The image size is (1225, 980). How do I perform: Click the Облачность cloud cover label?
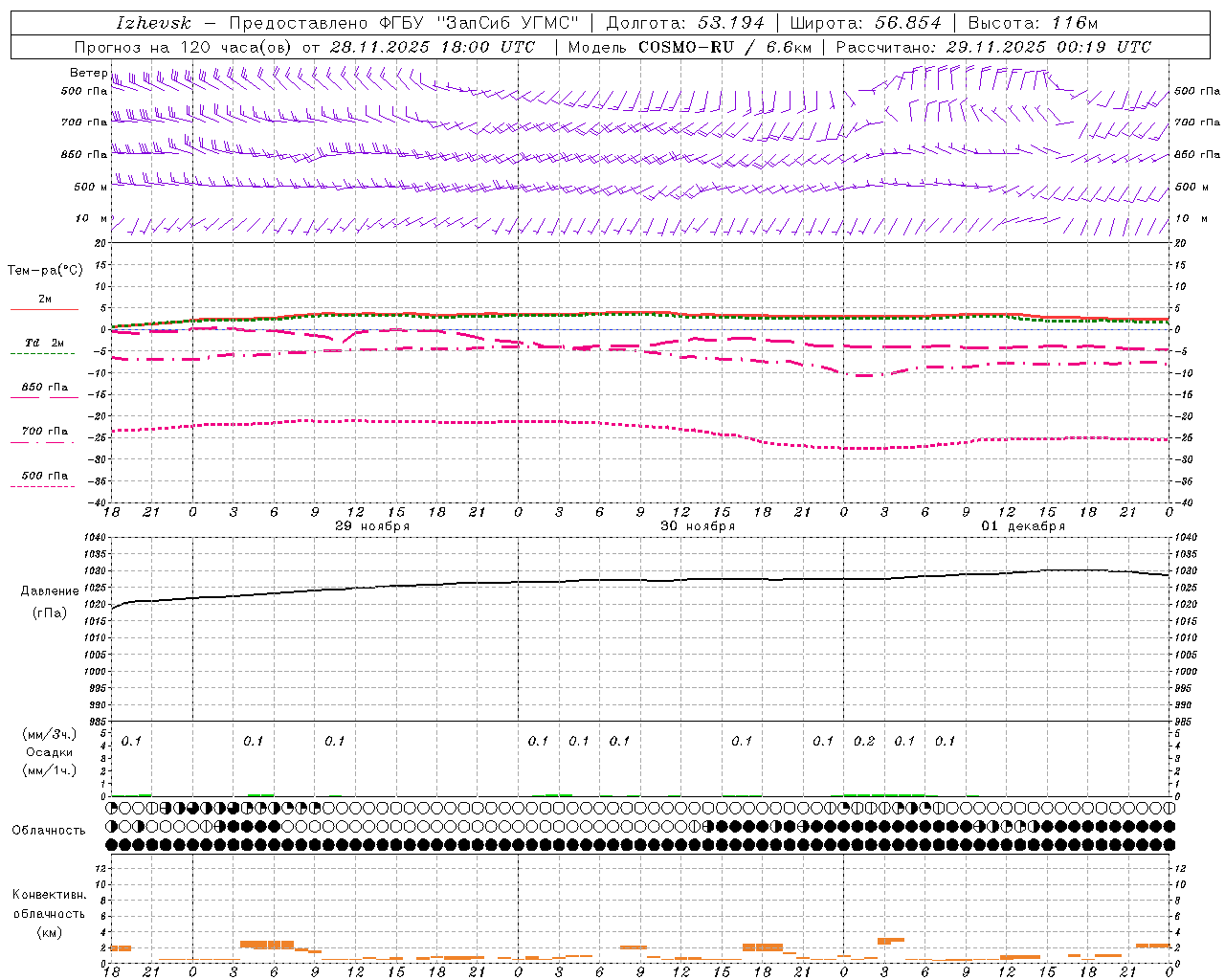coord(49,831)
